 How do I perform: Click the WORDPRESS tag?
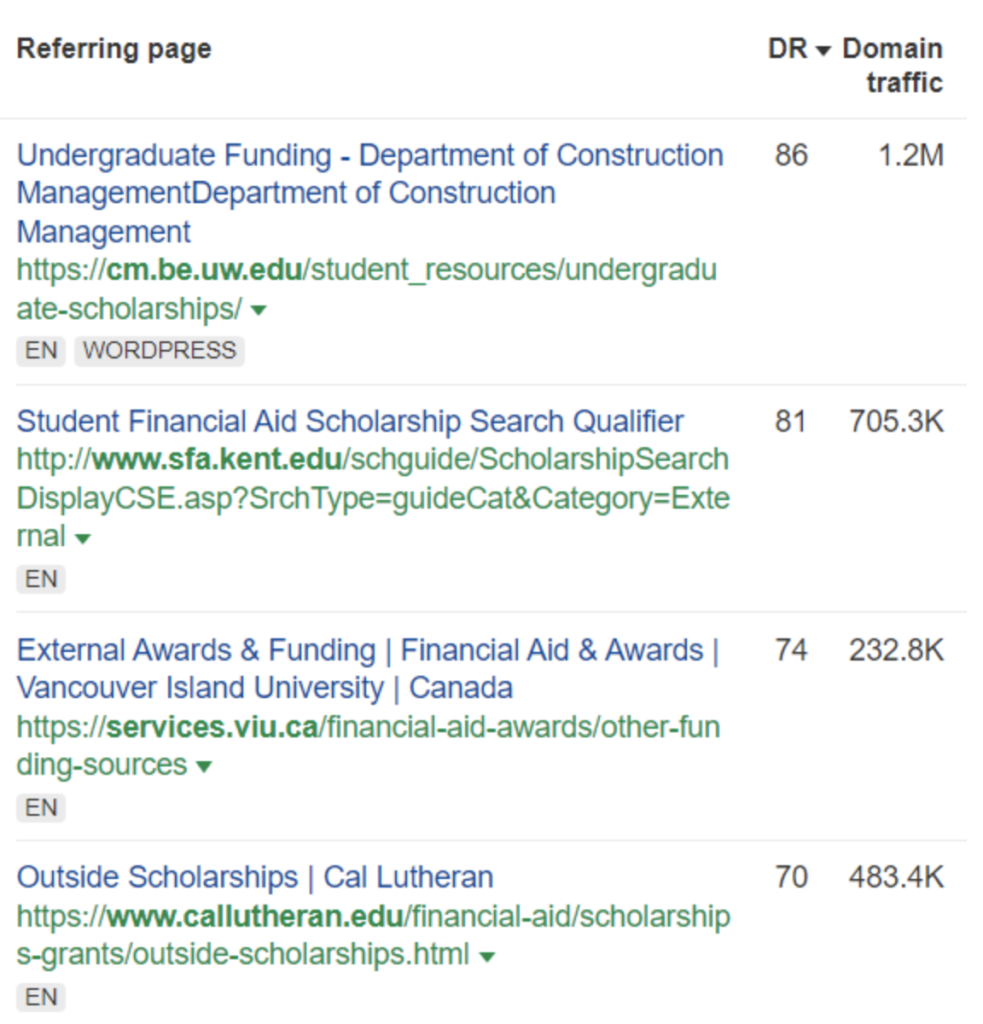point(159,351)
